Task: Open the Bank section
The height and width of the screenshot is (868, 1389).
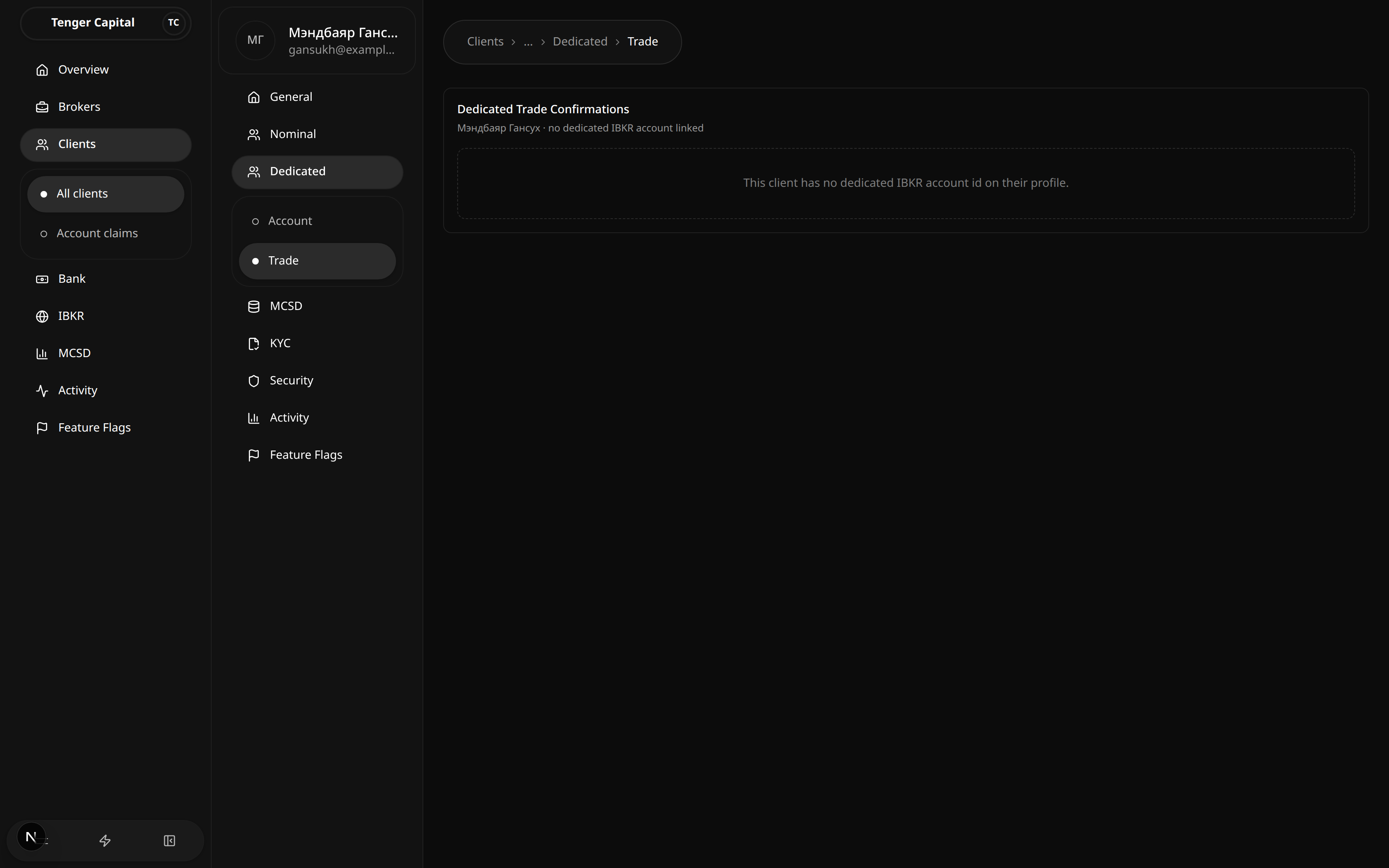Action: 105,279
